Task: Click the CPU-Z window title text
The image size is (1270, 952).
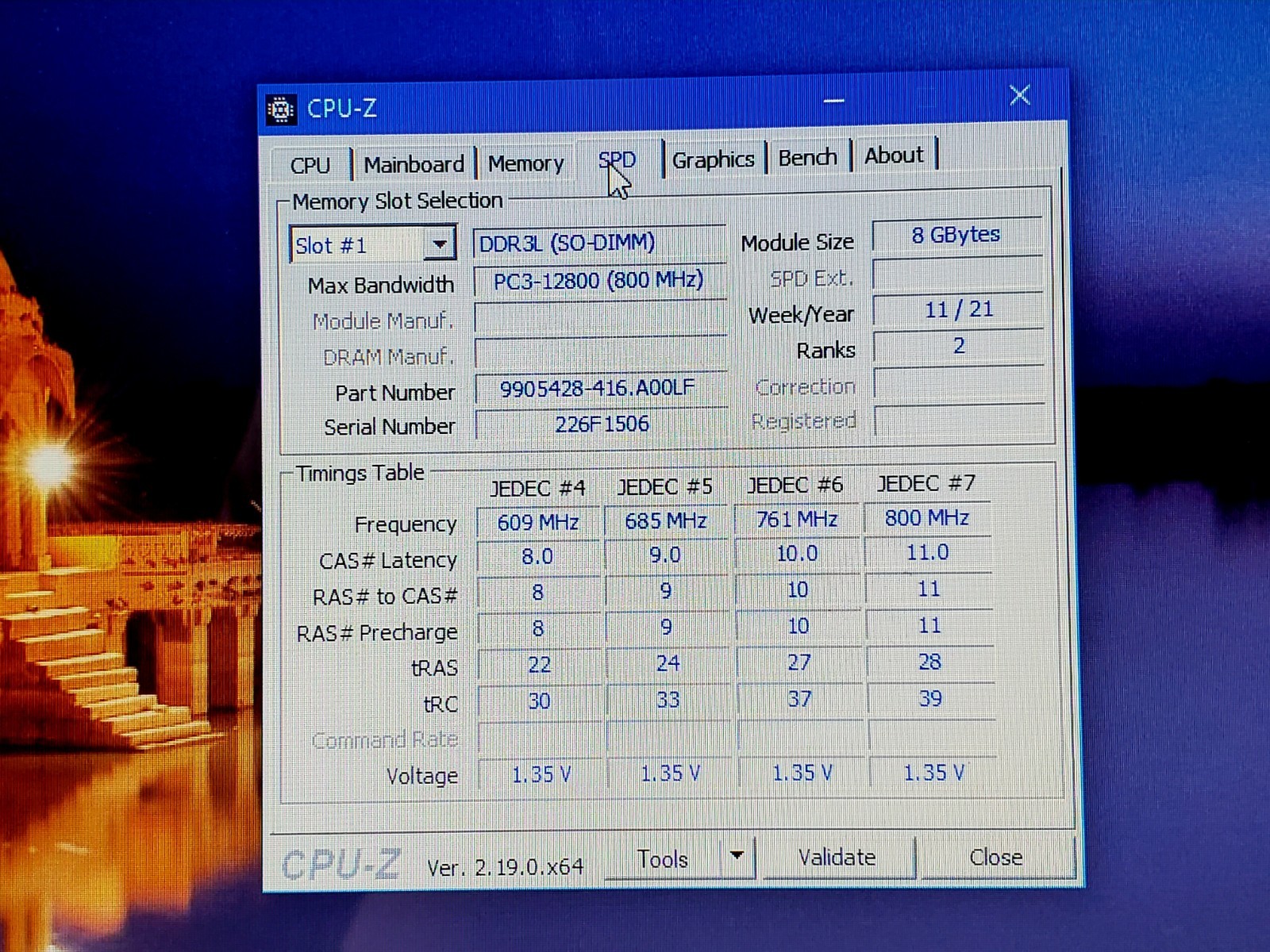Action: pyautogui.click(x=342, y=108)
